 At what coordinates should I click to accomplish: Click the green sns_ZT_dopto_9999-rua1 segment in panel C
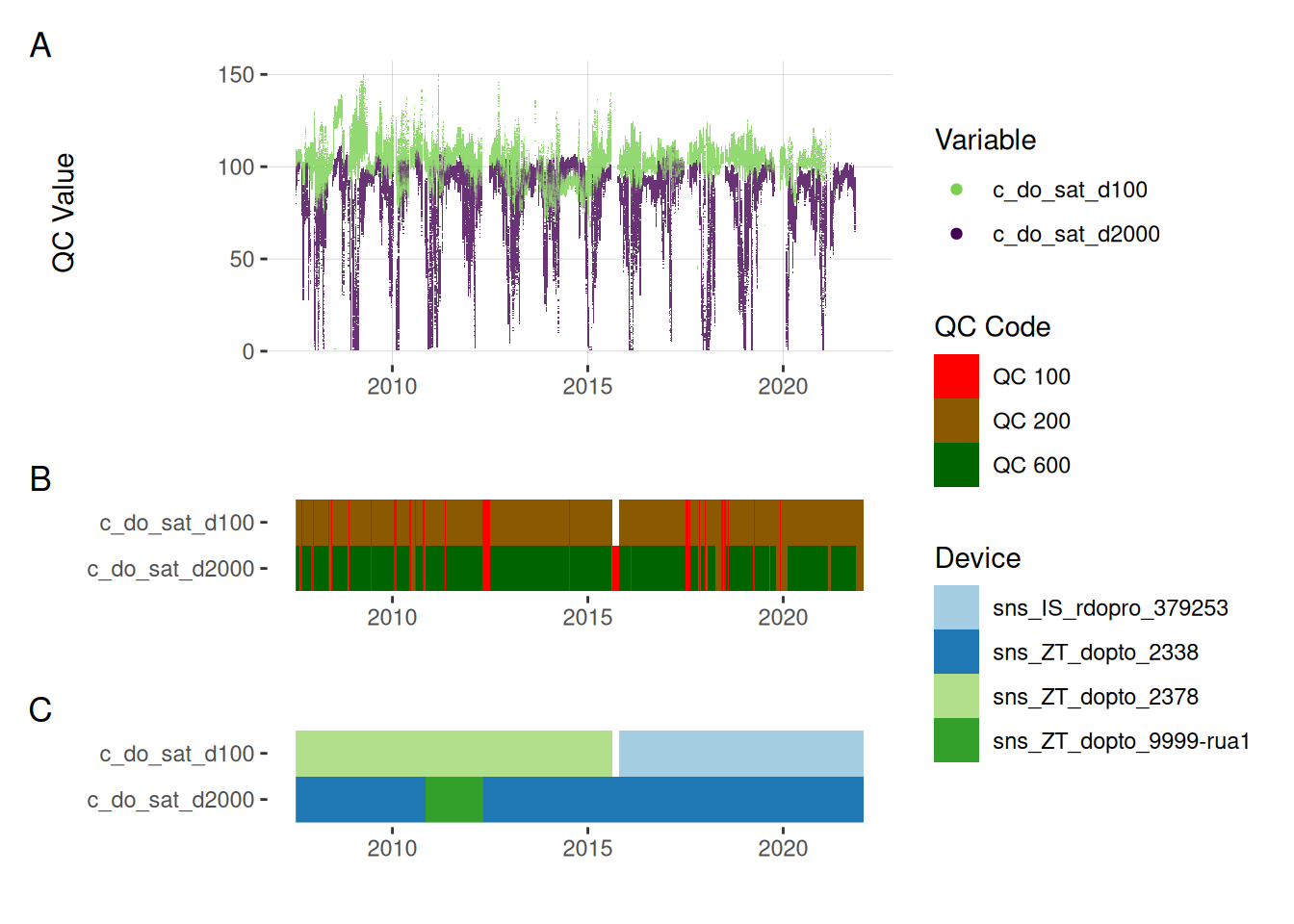453,800
